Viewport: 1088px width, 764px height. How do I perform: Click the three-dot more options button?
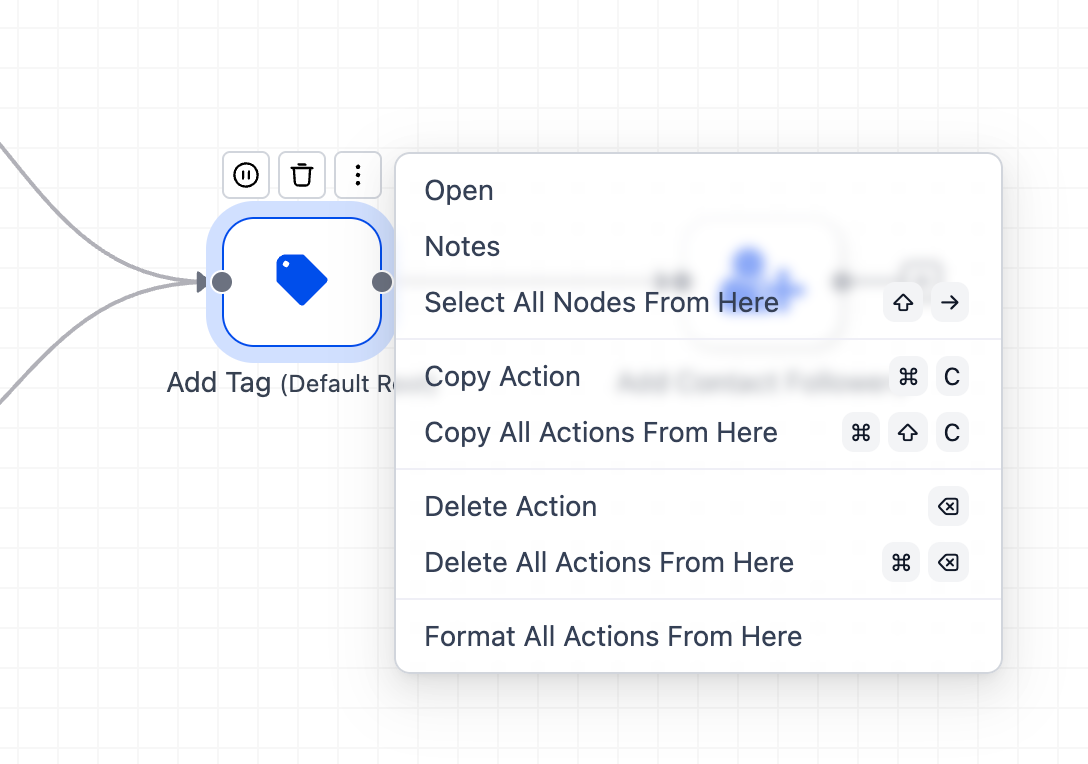click(x=358, y=176)
